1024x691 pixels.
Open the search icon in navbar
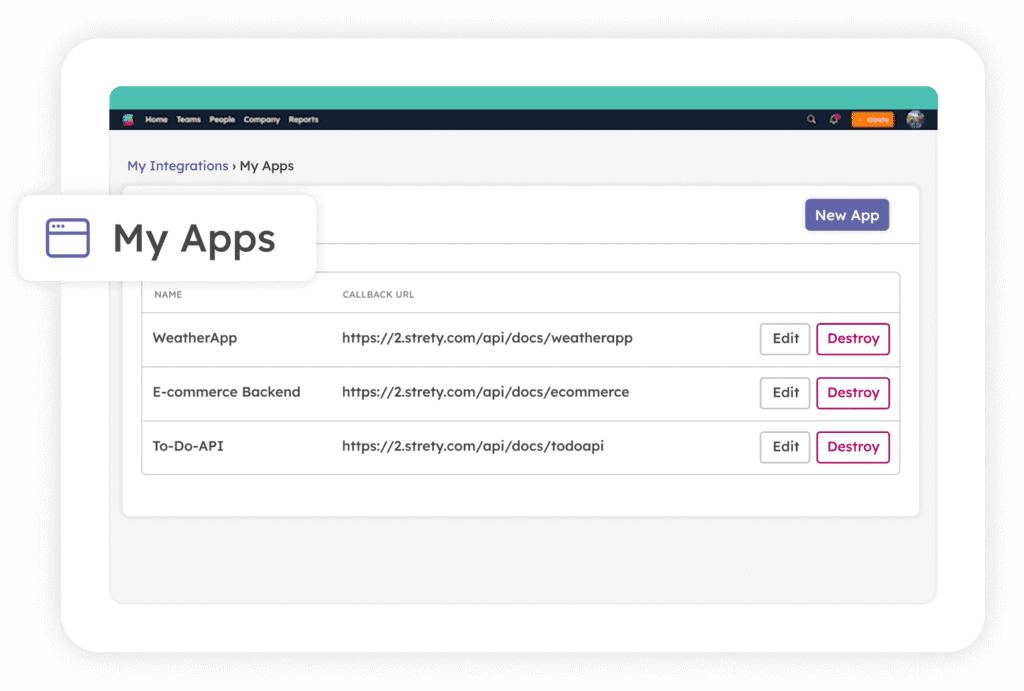[x=811, y=120]
